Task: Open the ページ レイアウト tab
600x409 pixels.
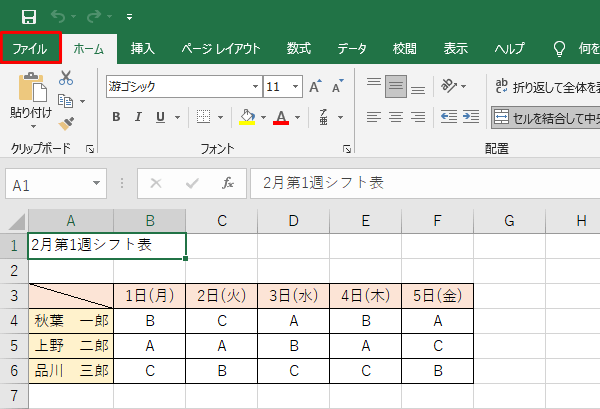Action: click(220, 49)
